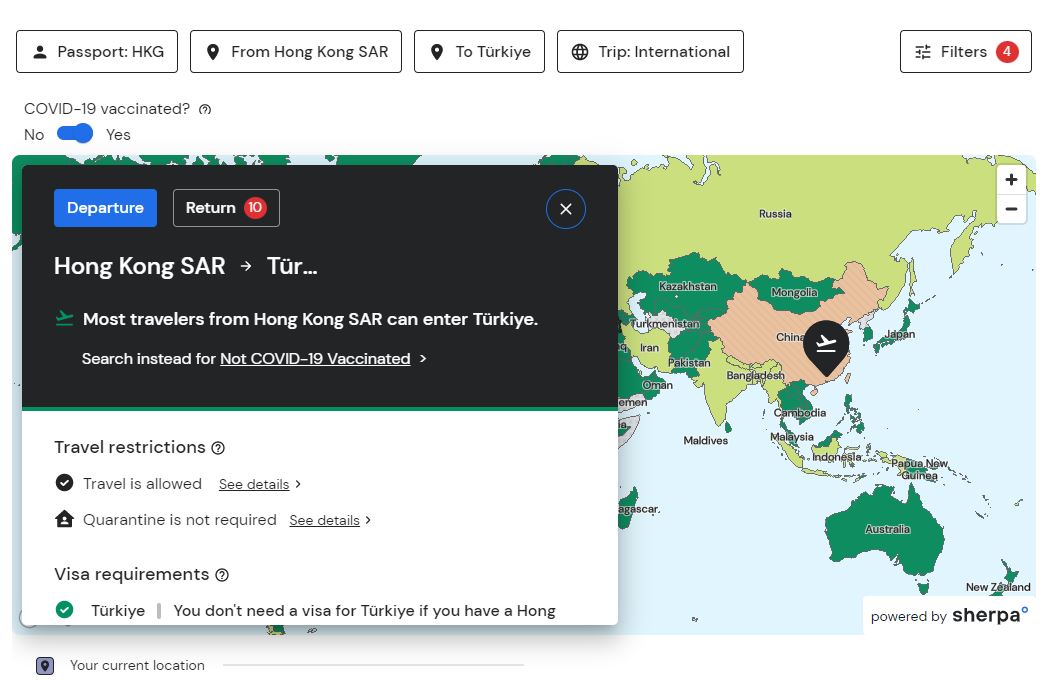Click the green plane icon beside Most travelers
Image resolution: width=1064 pixels, height=682 pixels.
(x=64, y=318)
